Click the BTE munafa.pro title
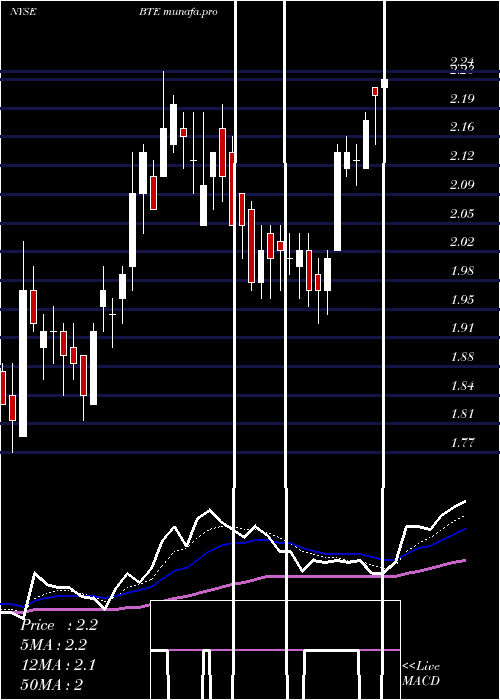 click(178, 12)
